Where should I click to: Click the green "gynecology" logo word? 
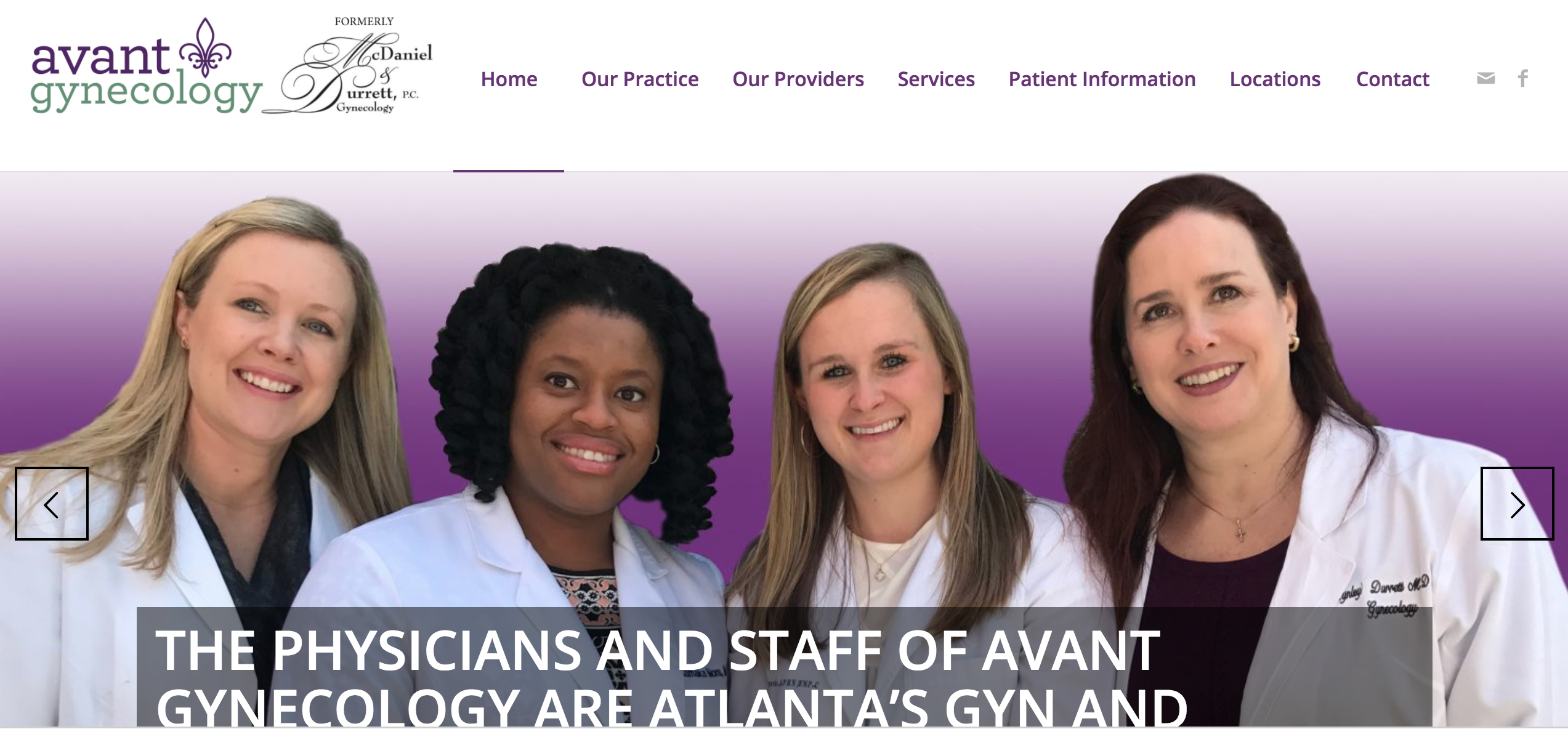(x=147, y=94)
